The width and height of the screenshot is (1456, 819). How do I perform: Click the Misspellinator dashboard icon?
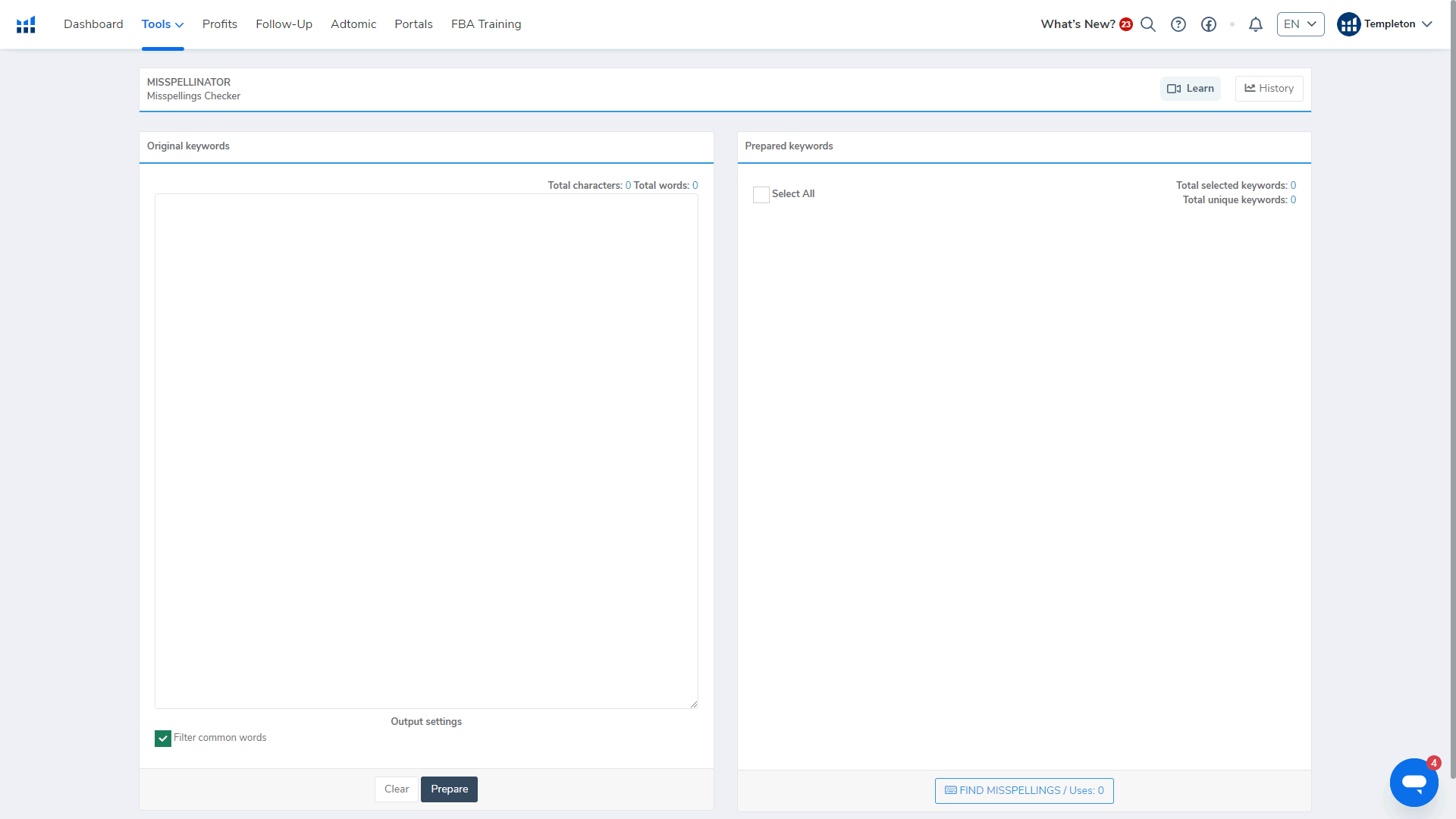(26, 23)
